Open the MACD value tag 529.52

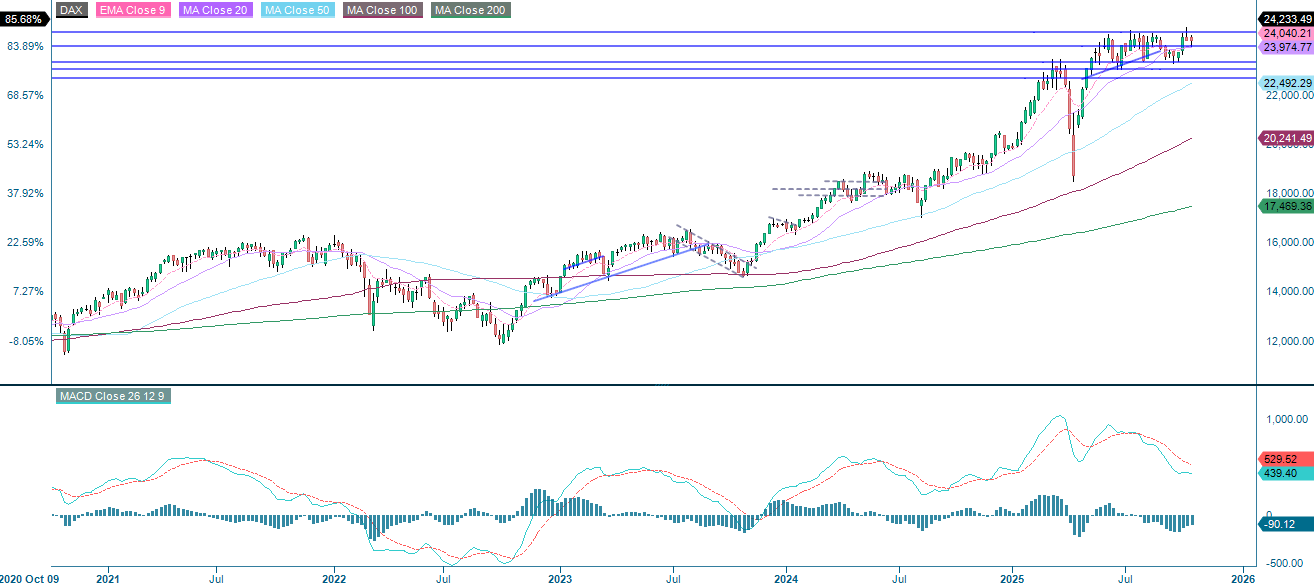(1287, 460)
